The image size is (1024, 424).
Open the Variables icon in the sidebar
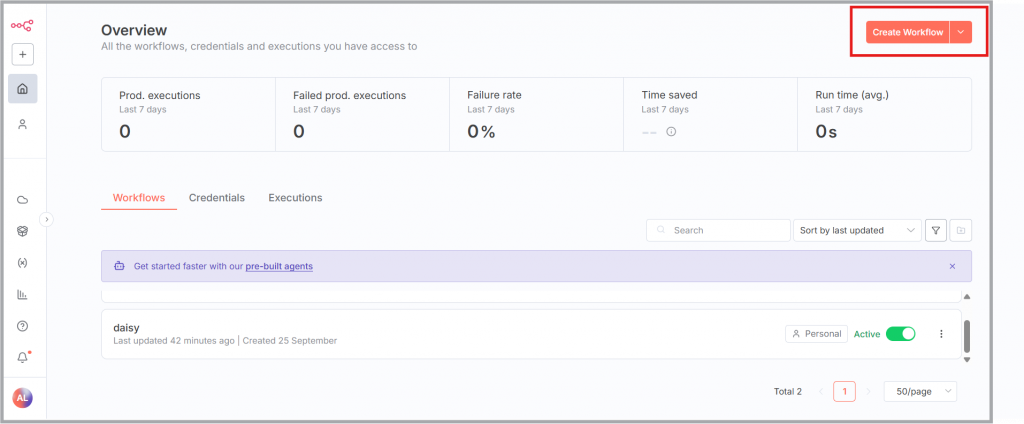click(x=23, y=263)
